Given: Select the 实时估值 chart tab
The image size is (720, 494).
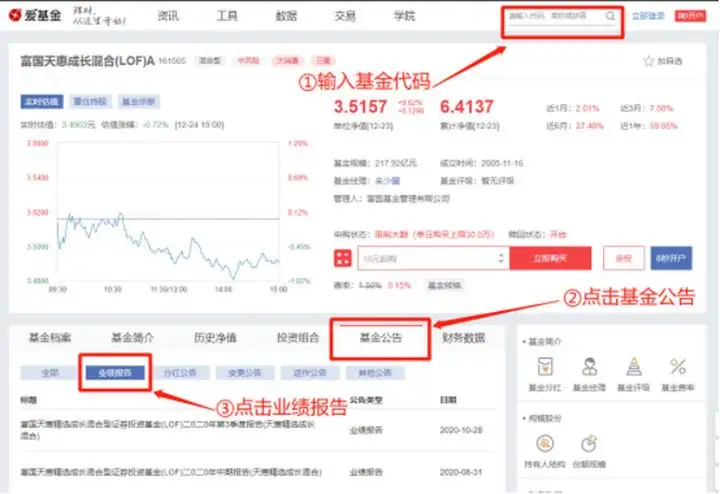Looking at the screenshot, I should point(42,101).
